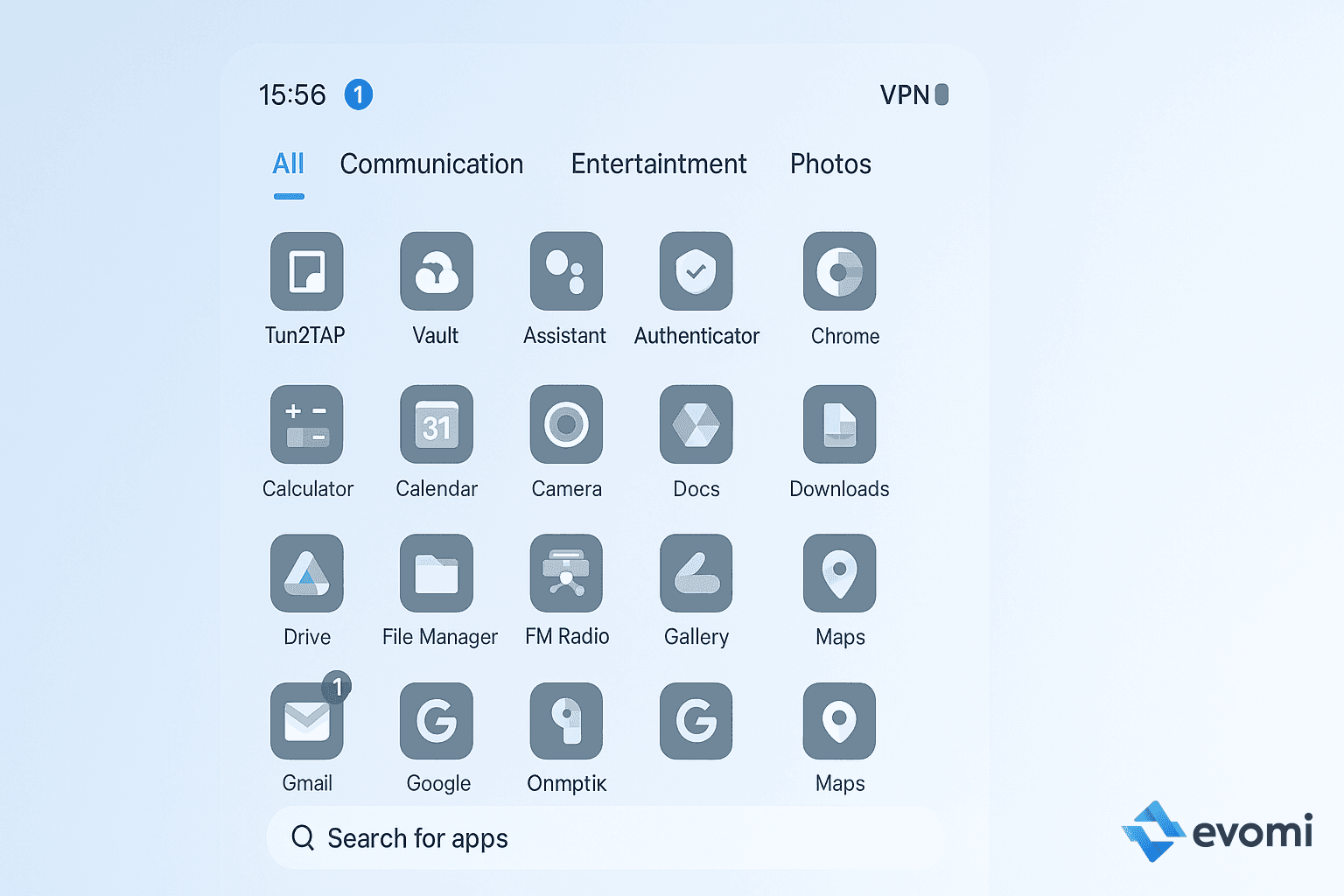Tap the magnifier icon in the search bar
This screenshot has width=1344, height=896.
click(303, 837)
